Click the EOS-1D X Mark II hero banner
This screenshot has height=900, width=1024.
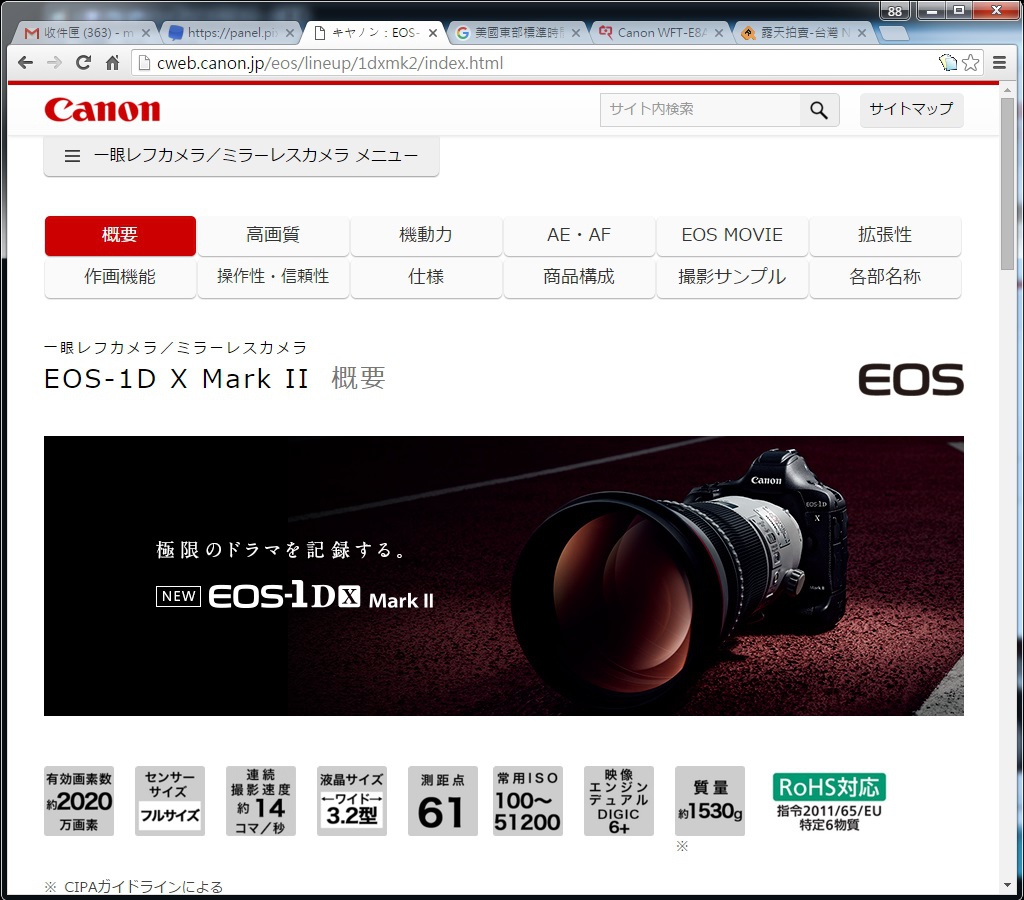coord(504,575)
